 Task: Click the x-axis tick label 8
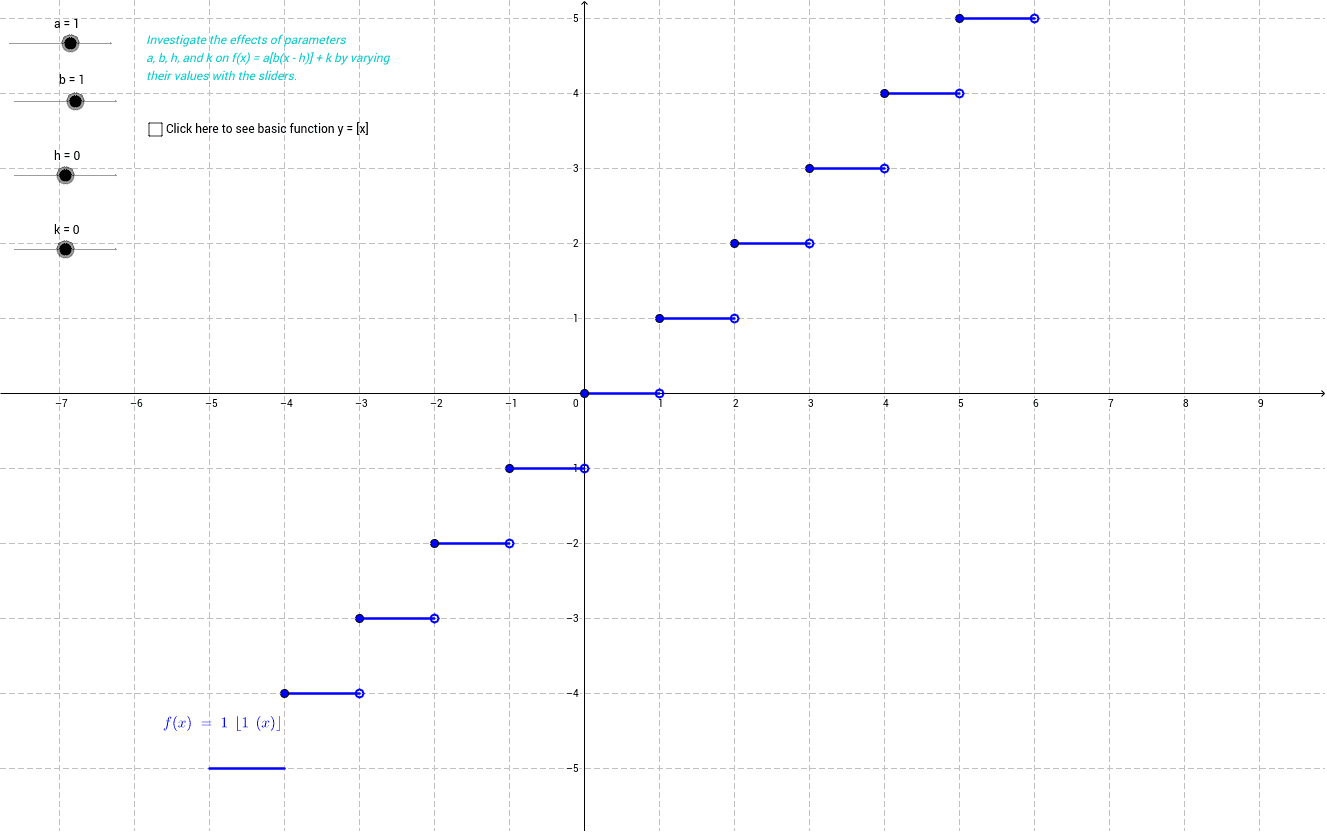coord(1186,404)
